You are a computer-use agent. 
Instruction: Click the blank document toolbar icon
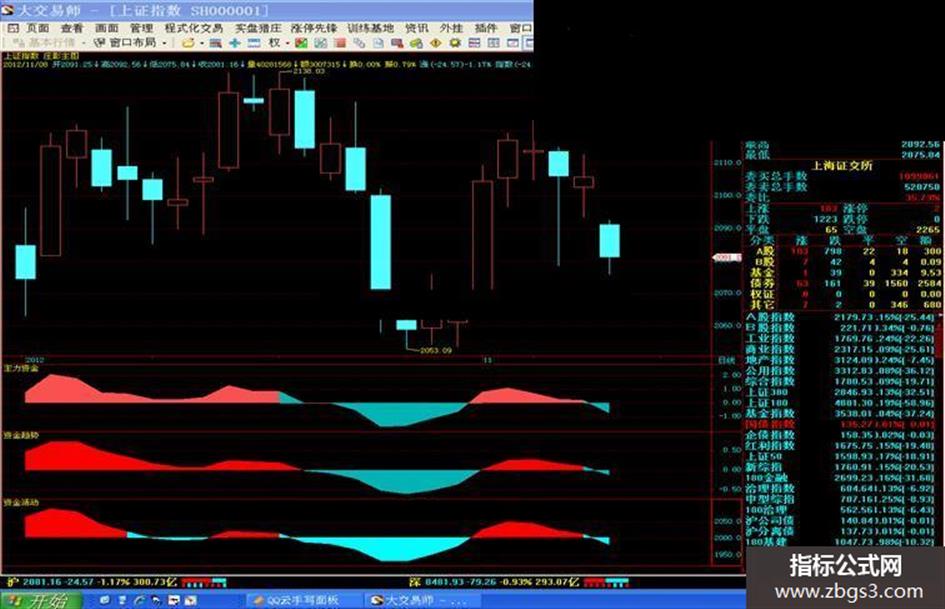(378, 43)
